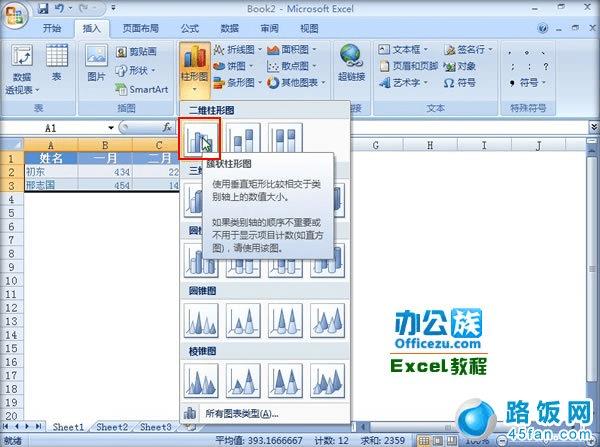Image resolution: width=600 pixels, height=447 pixels.
Task: Click cell containing 姓名 in row 1
Action: tap(51, 158)
